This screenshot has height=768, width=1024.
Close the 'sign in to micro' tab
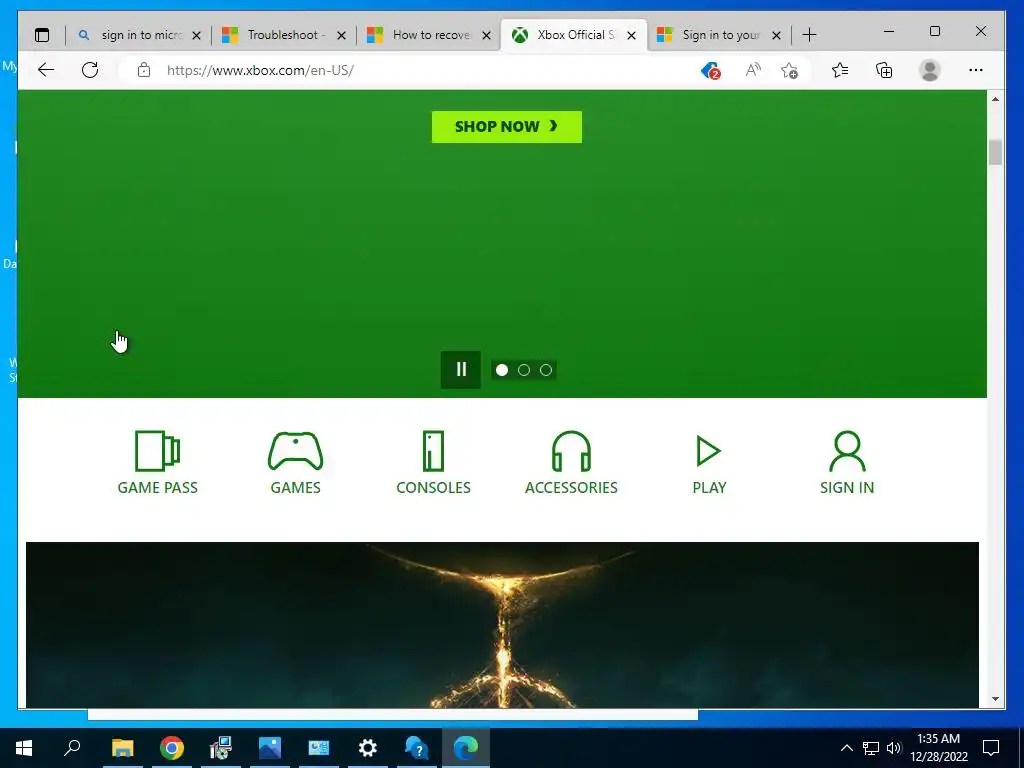pyautogui.click(x=196, y=35)
